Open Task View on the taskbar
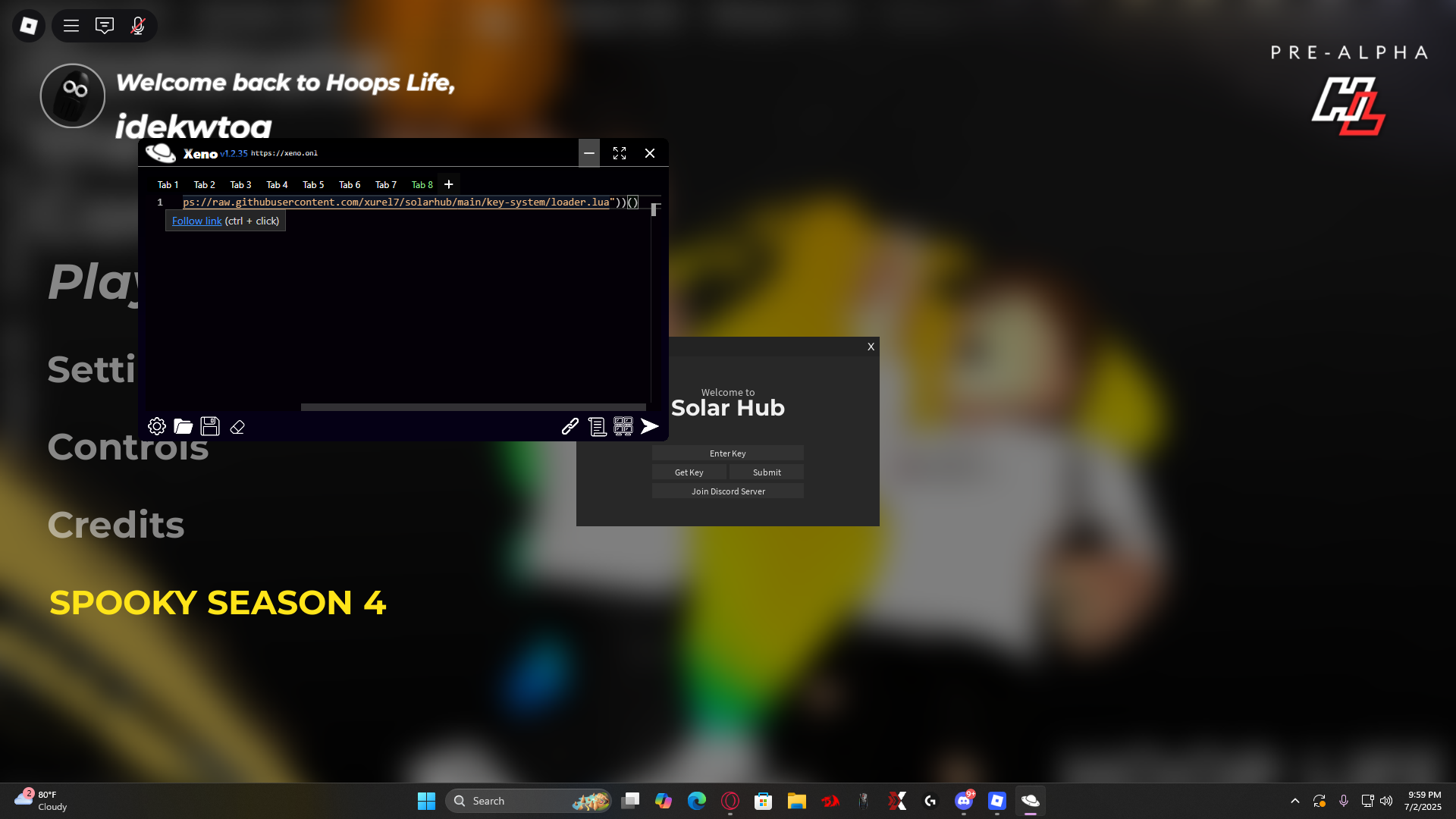The height and width of the screenshot is (819, 1456). pyautogui.click(x=630, y=801)
